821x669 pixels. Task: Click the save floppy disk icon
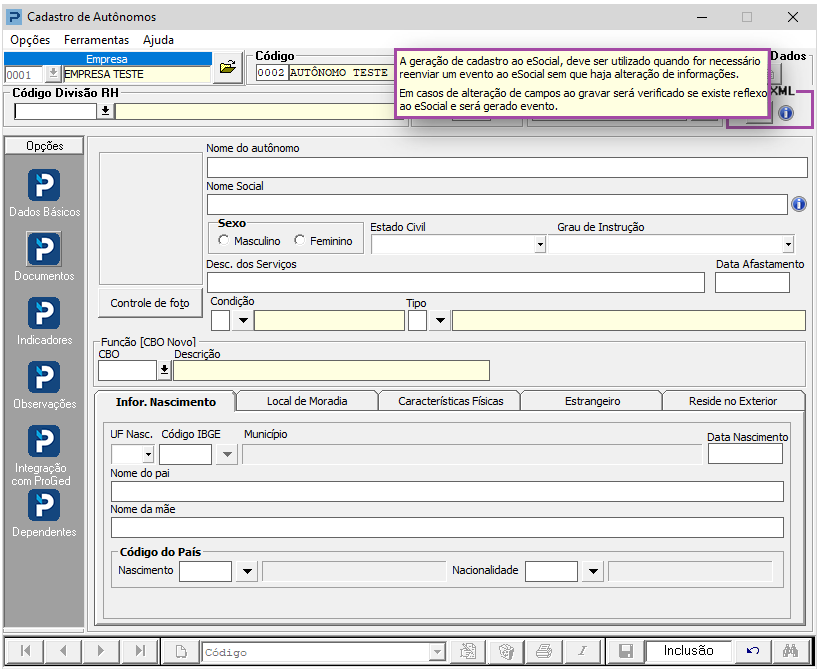[x=626, y=651]
